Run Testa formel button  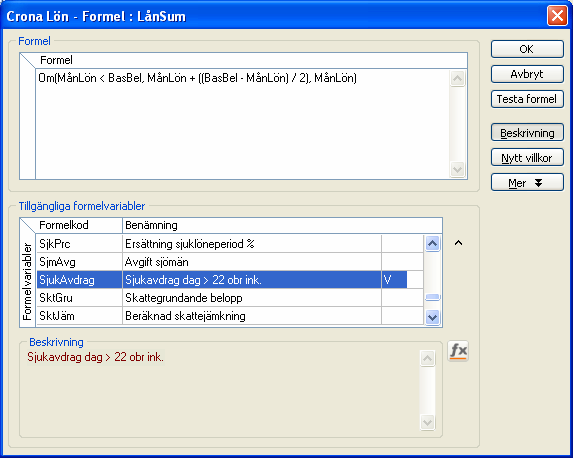pyautogui.click(x=527, y=99)
